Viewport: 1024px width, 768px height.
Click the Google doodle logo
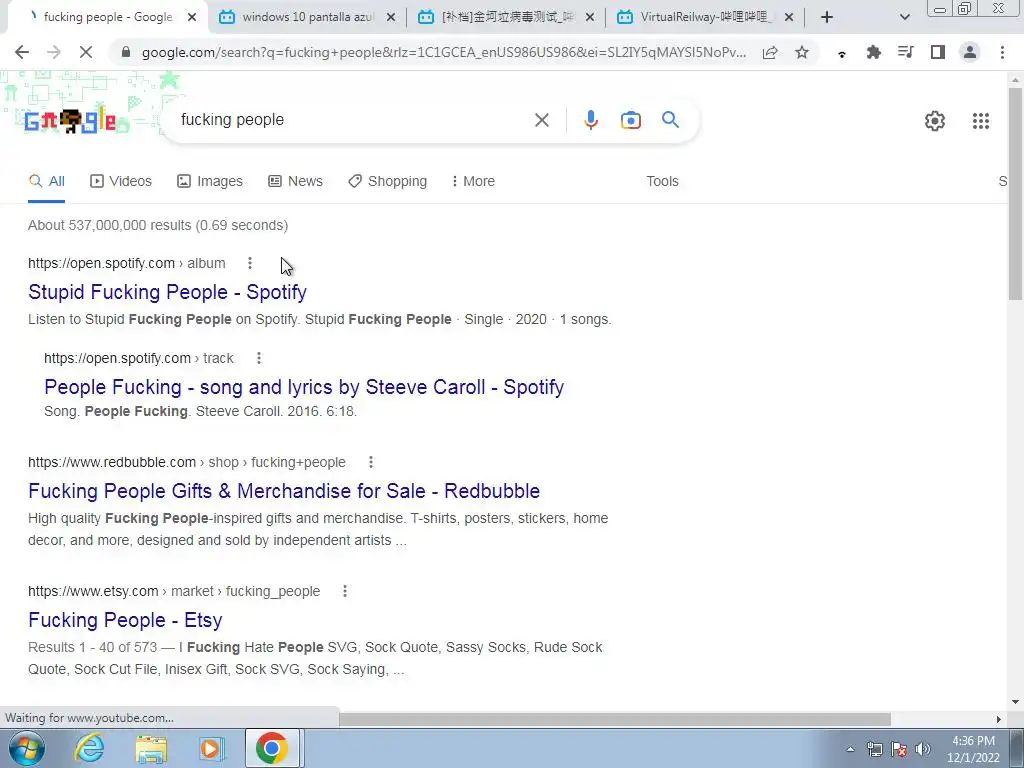click(70, 121)
